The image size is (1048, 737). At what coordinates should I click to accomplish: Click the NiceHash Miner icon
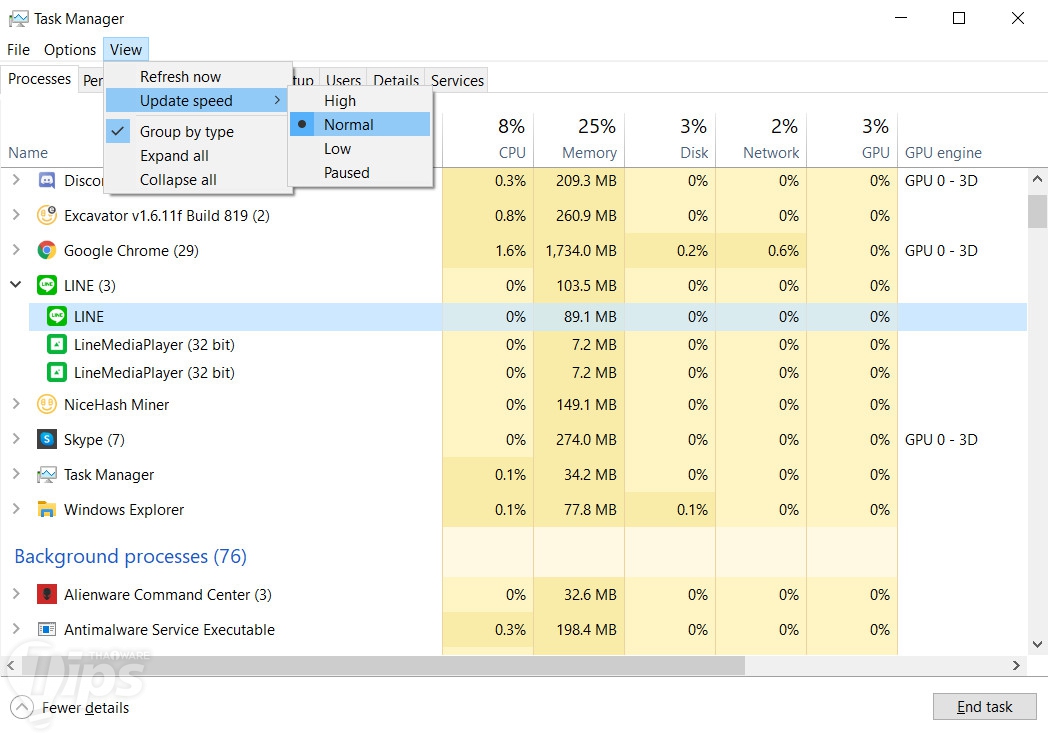point(47,405)
